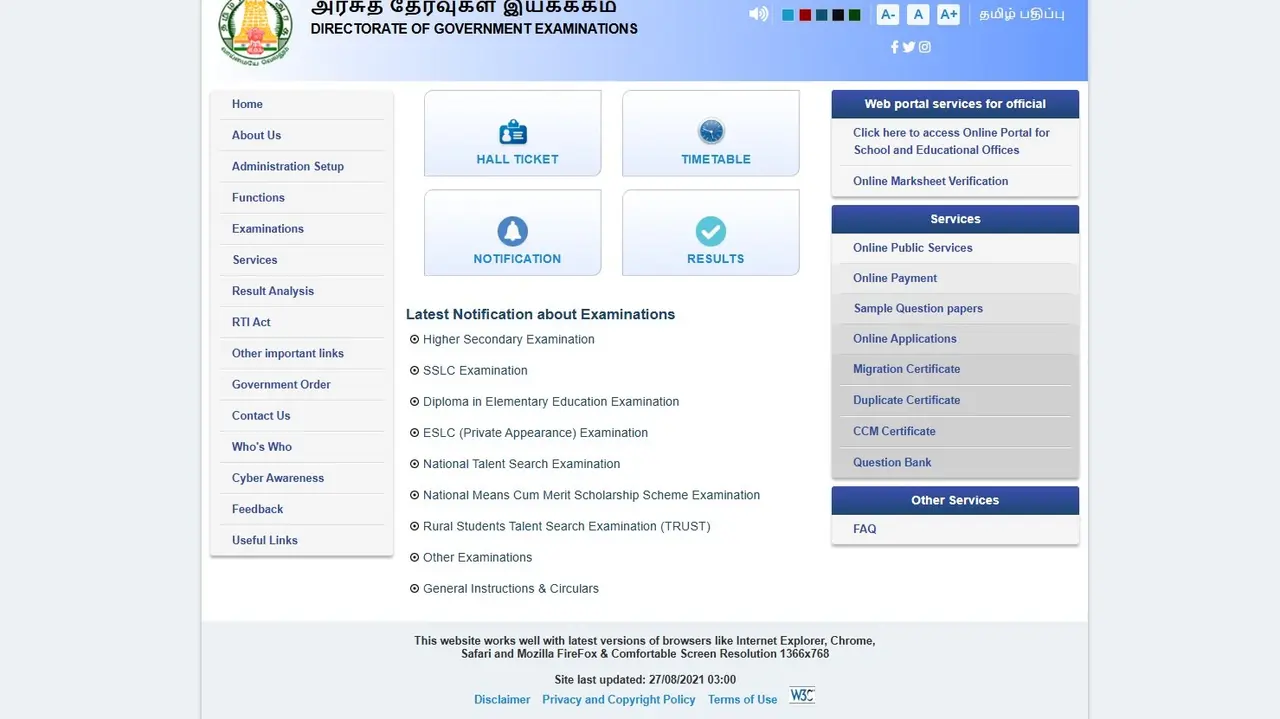1280x719 pixels.
Task: Open the Facebook icon in the header
Action: (894, 46)
